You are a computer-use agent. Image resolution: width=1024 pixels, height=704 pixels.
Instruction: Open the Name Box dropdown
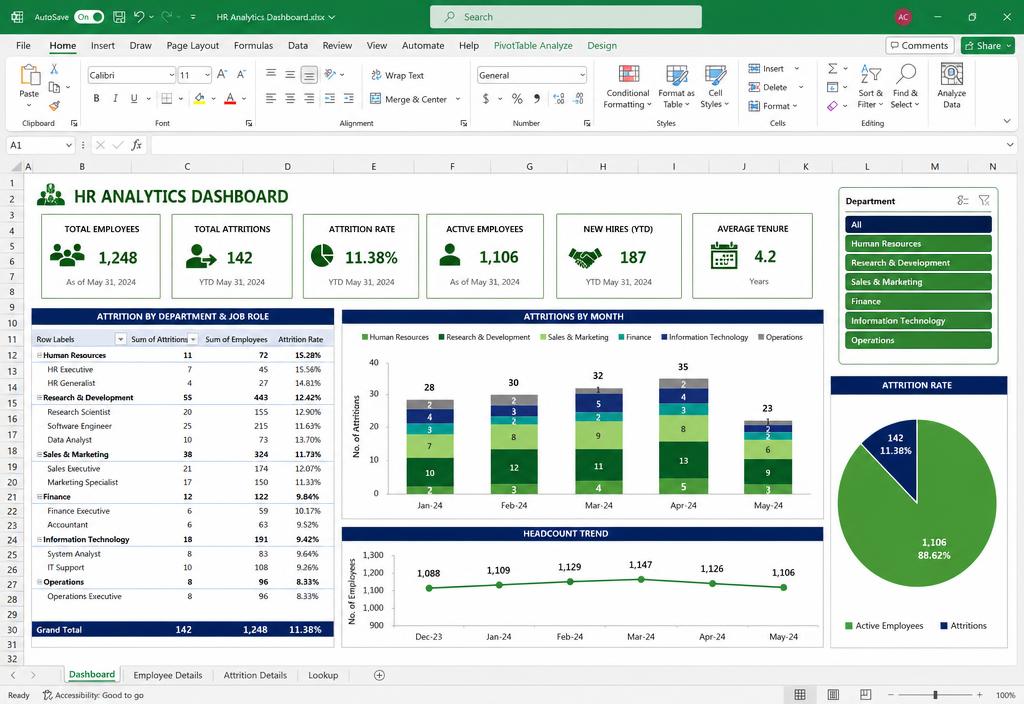(x=69, y=145)
